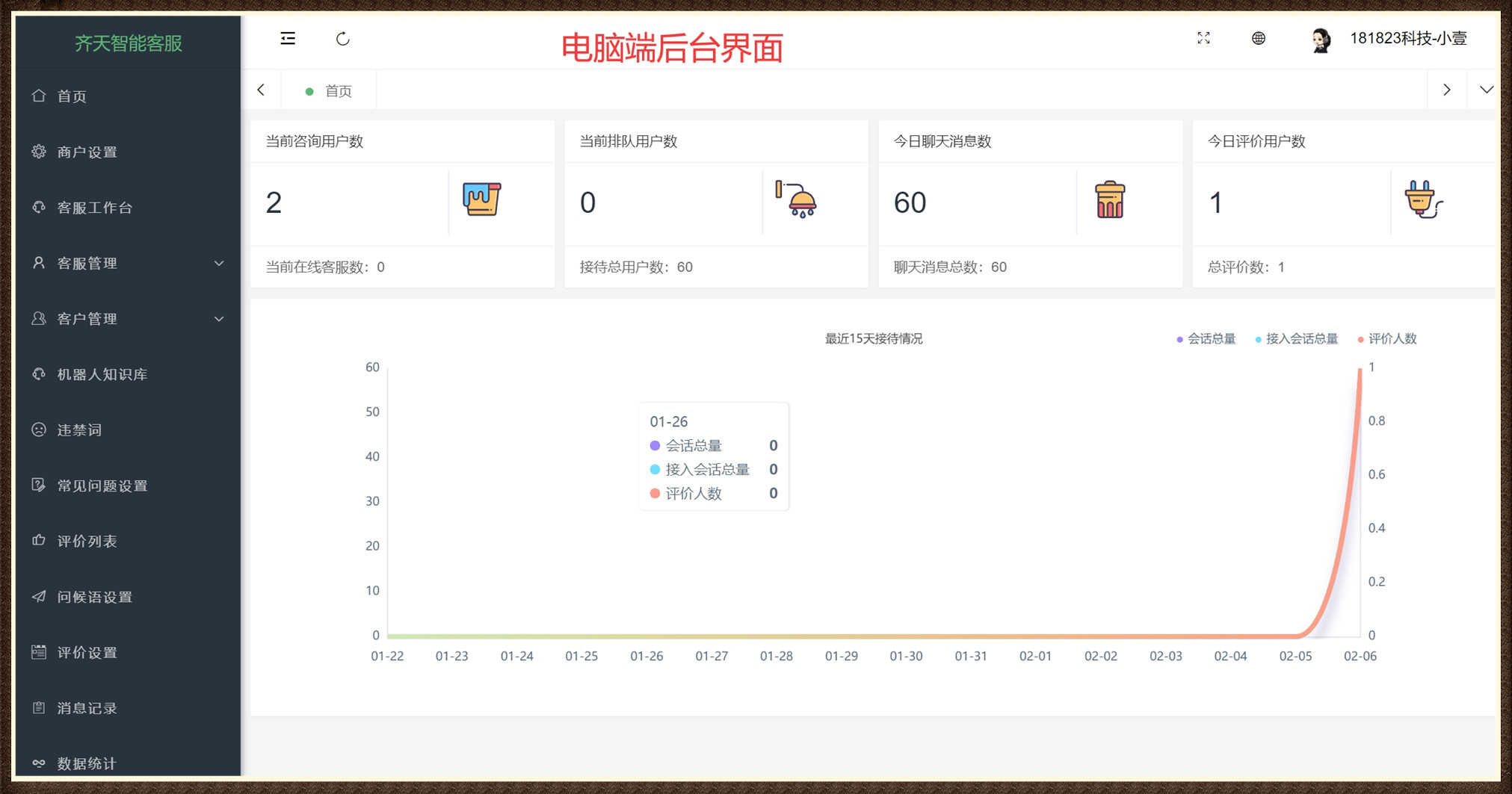Click the 聊天消息总数:60 text

click(x=950, y=267)
